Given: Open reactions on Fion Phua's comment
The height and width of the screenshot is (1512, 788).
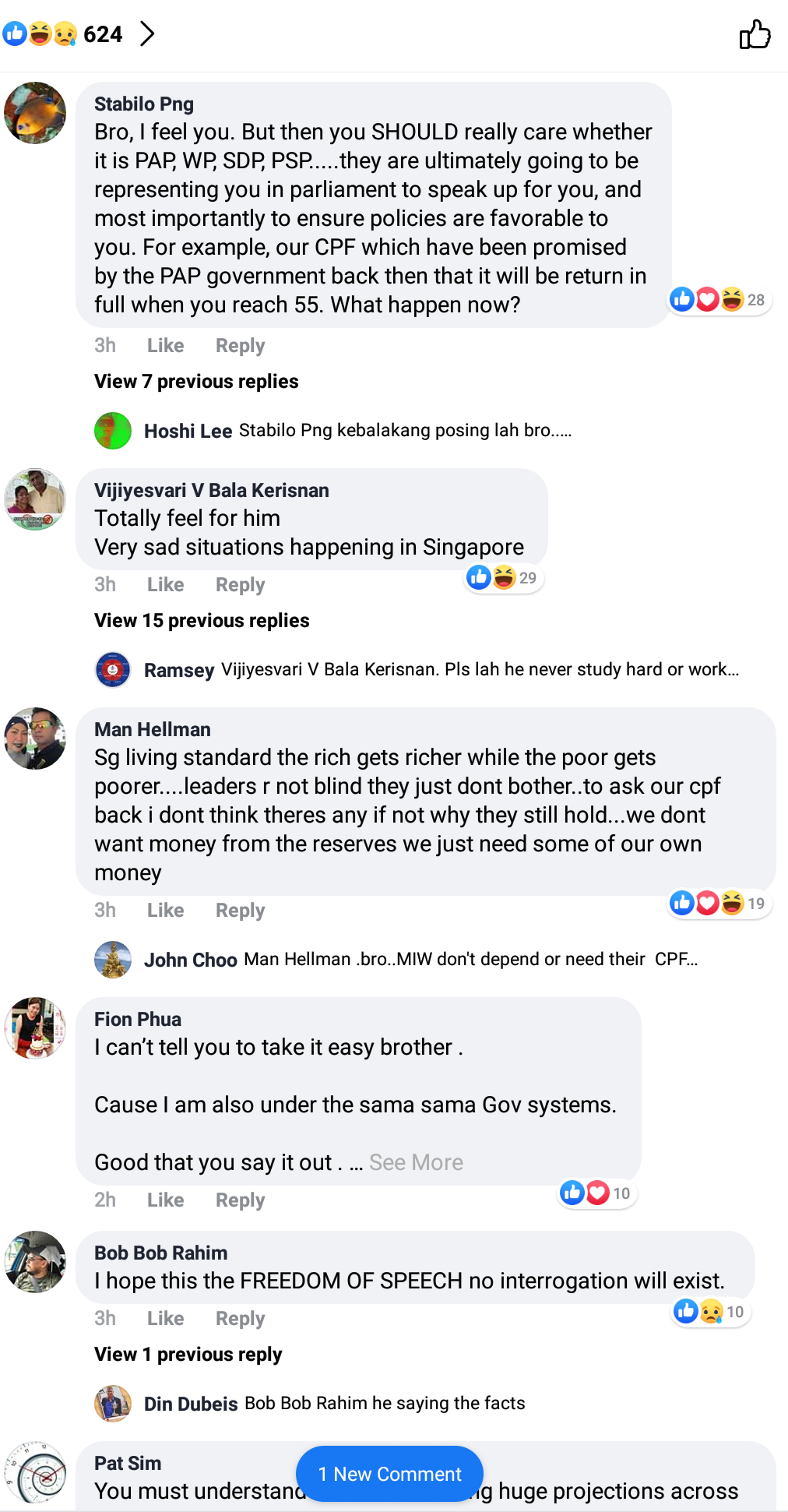Looking at the screenshot, I should pyautogui.click(x=596, y=1193).
